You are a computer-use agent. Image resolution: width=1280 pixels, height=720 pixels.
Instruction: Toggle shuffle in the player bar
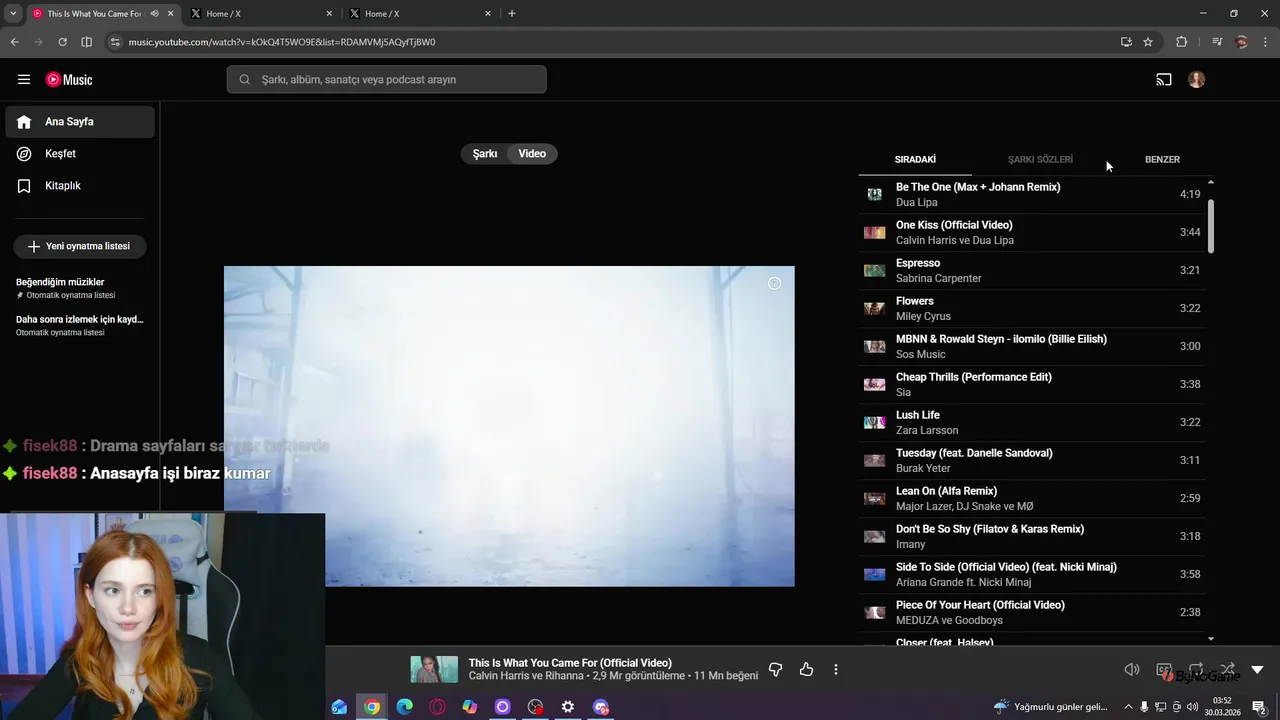[1227, 669]
